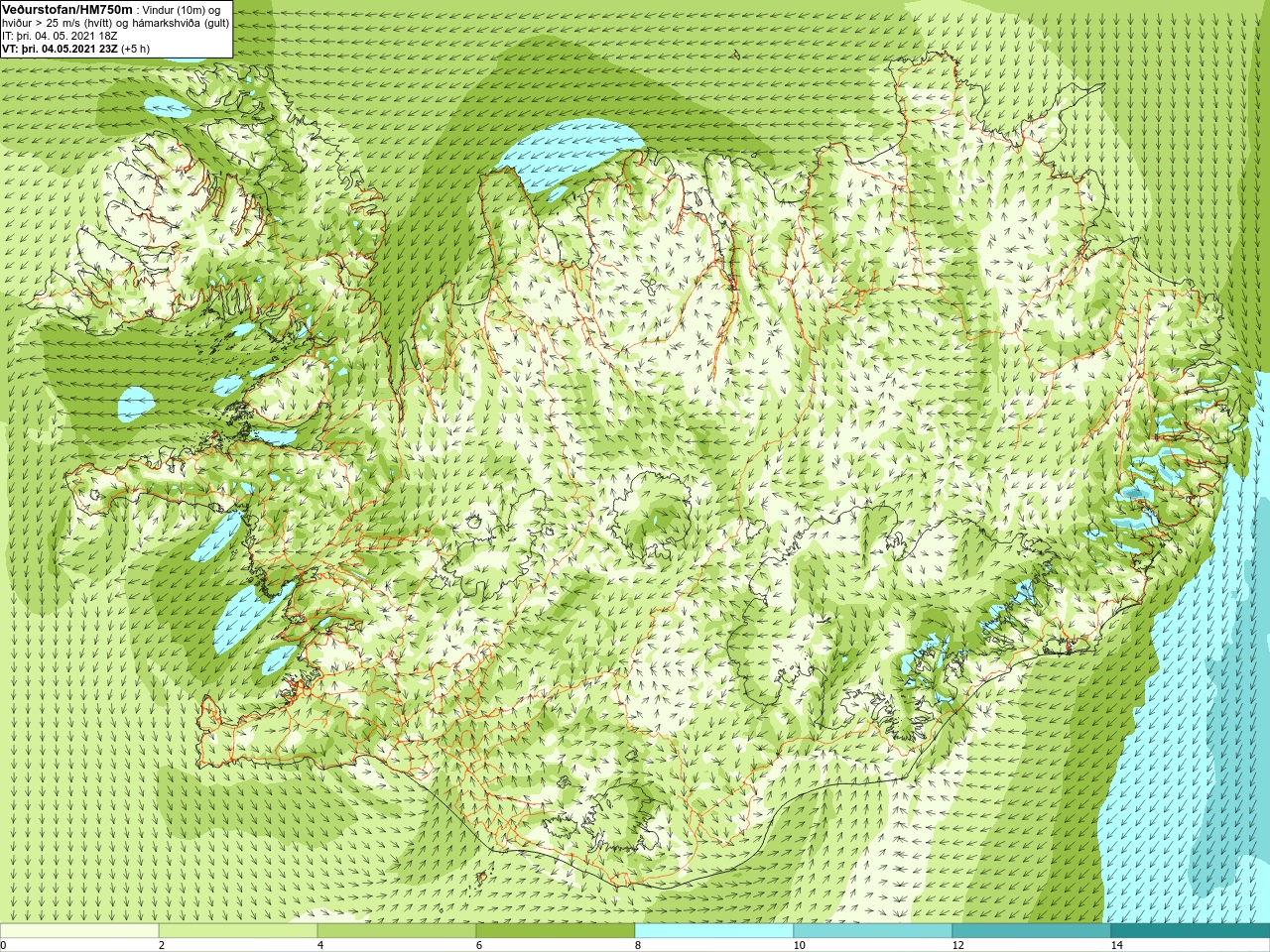Click the 'IT: þri. 04. 05. 2021 18Z' line
1270x952 pixels.
pos(62,36)
